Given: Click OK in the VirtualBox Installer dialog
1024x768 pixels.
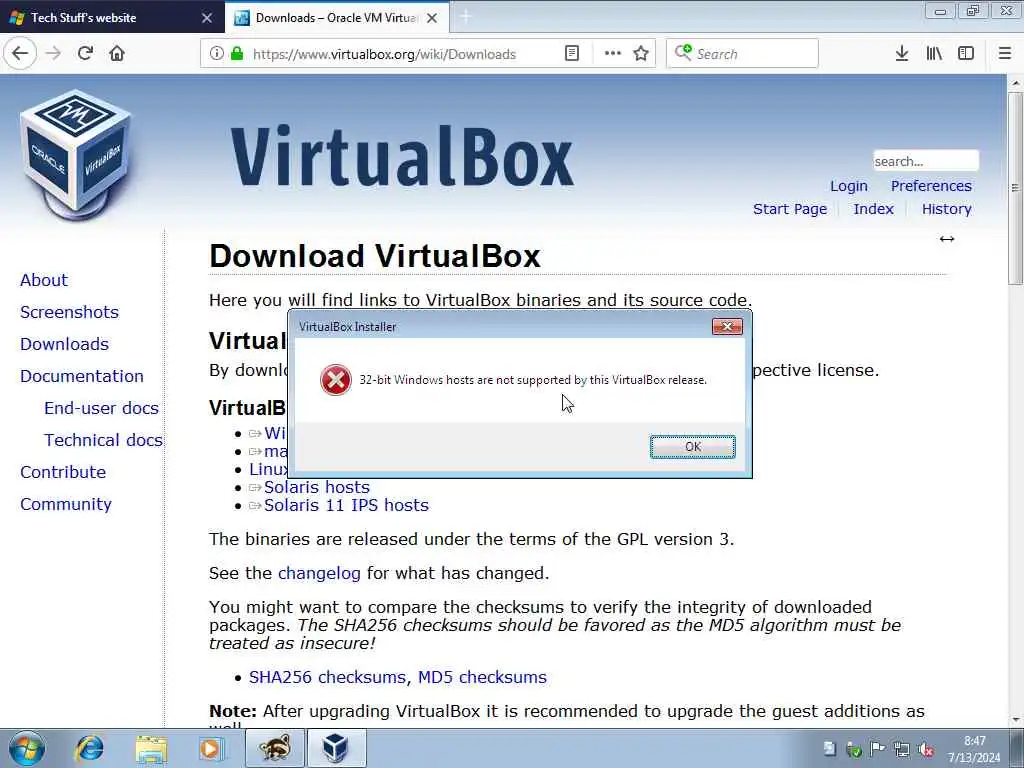Looking at the screenshot, I should pos(692,447).
